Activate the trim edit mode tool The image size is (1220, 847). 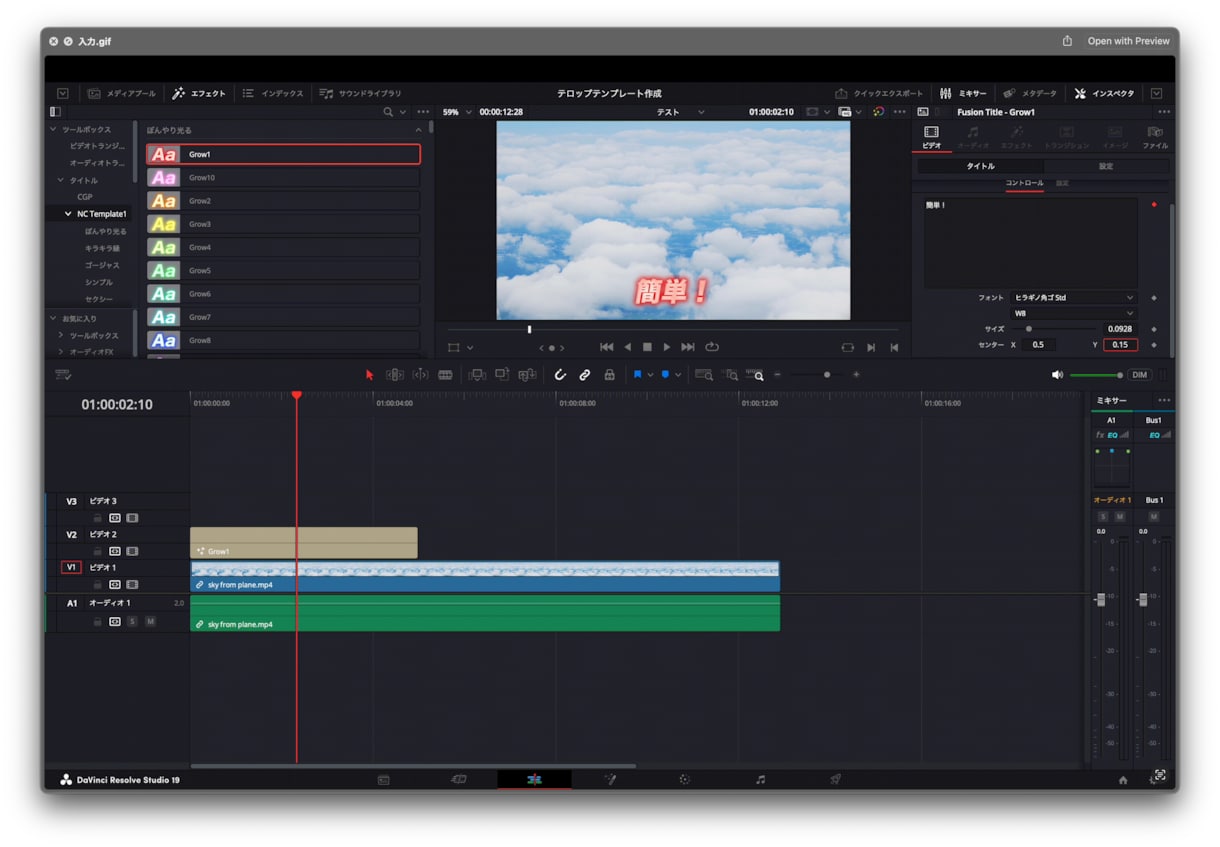(x=395, y=375)
